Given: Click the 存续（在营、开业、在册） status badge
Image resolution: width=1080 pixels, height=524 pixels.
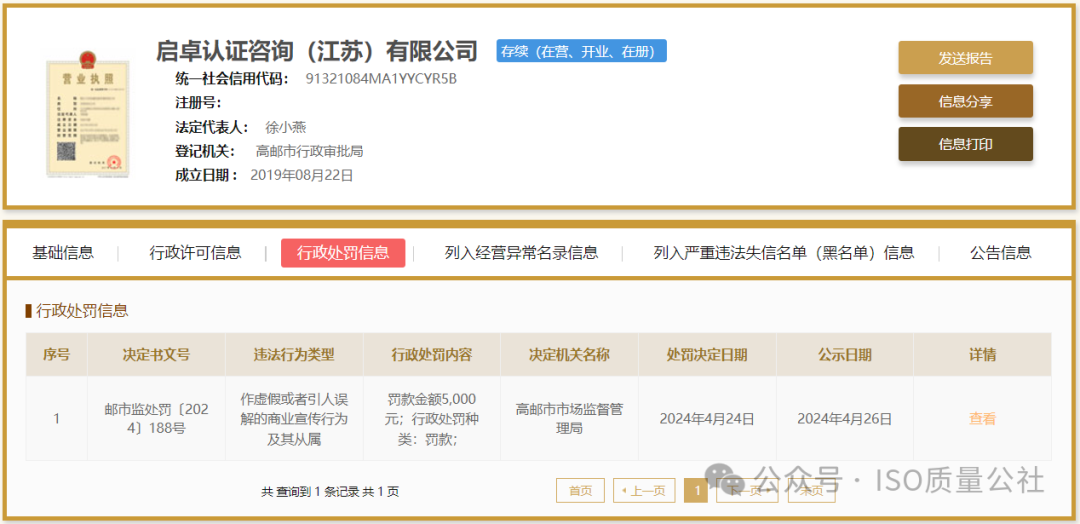Looking at the screenshot, I should coord(581,51).
